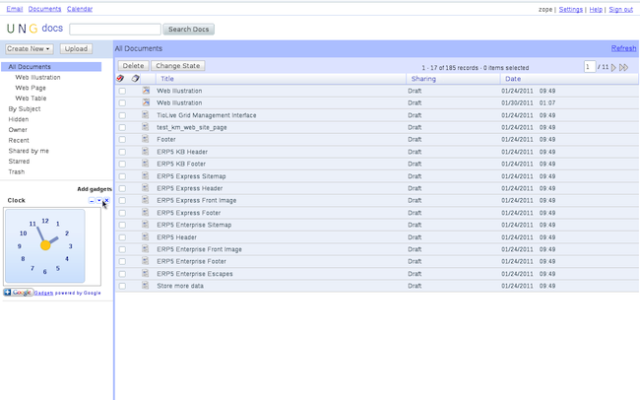Click the next page arrow icon
This screenshot has width=640, height=400.
(x=613, y=67)
